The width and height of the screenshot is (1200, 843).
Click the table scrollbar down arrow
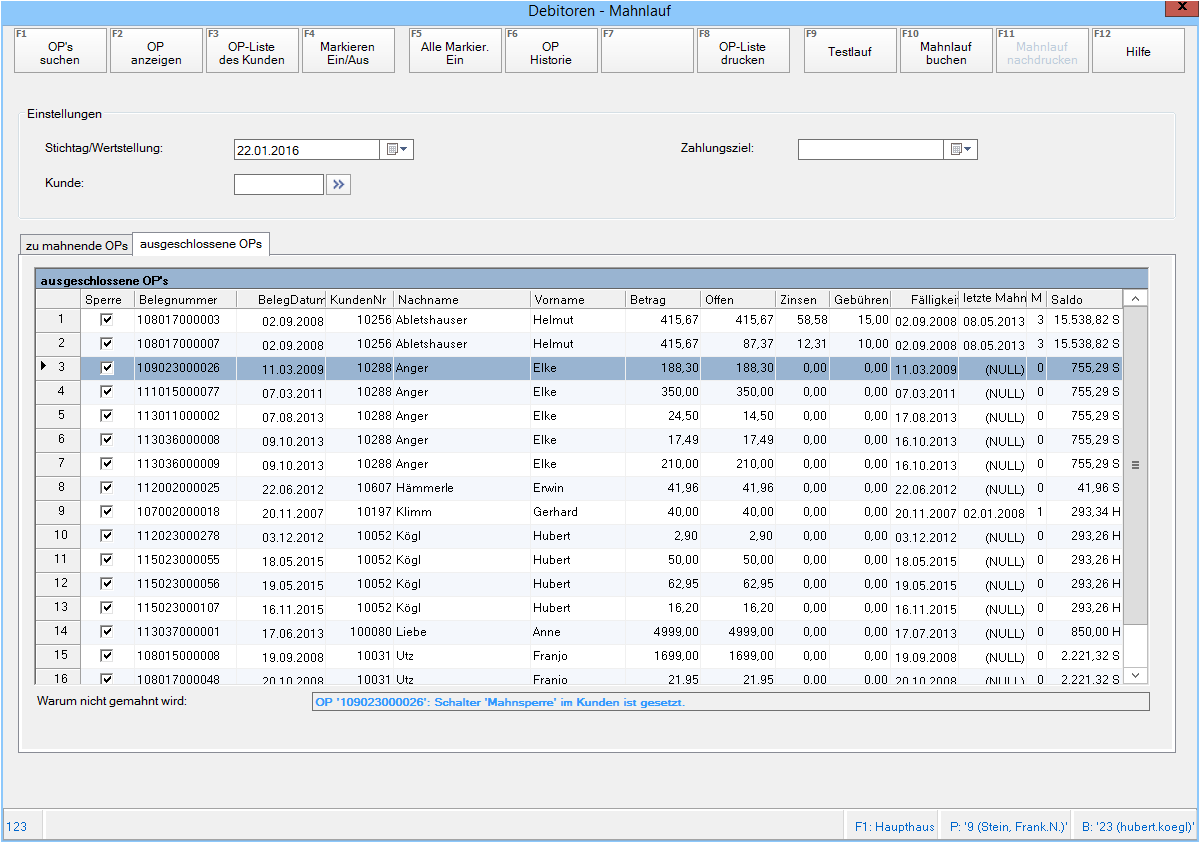coord(1135,676)
